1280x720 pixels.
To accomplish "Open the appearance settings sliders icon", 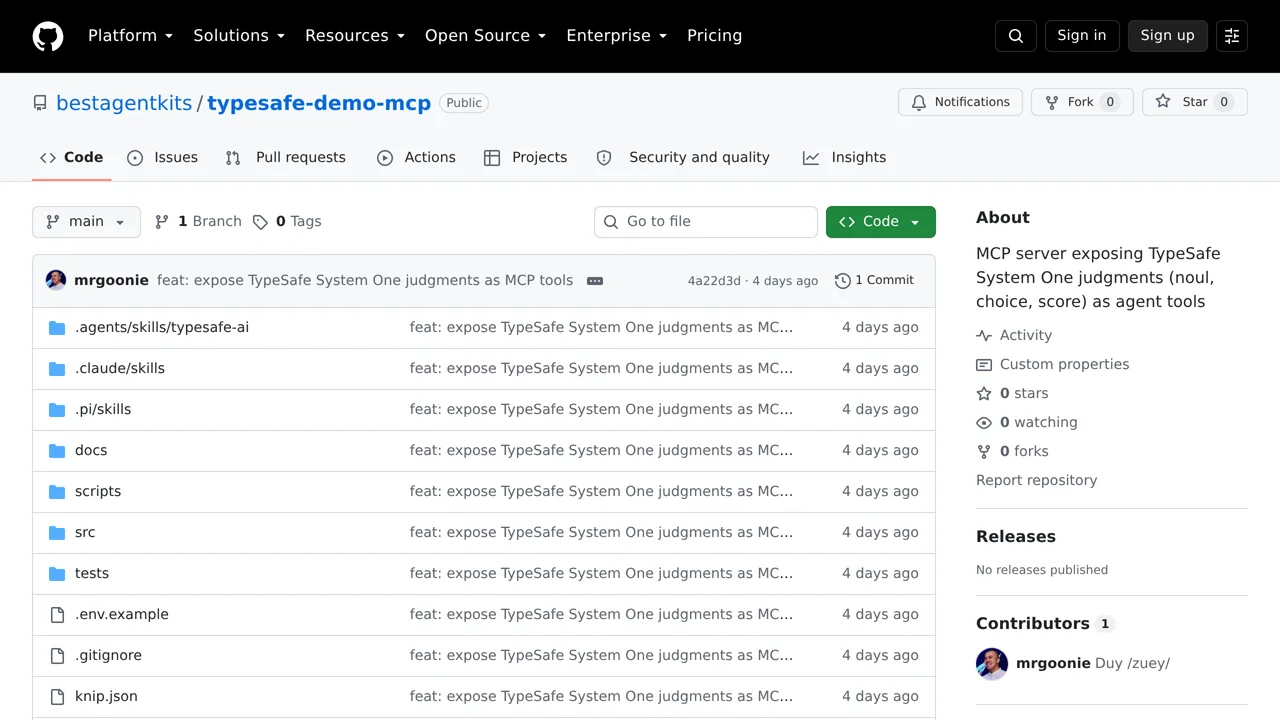I will click(x=1232, y=36).
